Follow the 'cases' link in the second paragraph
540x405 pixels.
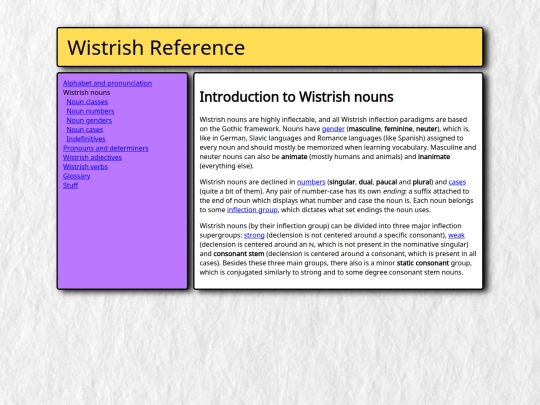[x=457, y=182]
